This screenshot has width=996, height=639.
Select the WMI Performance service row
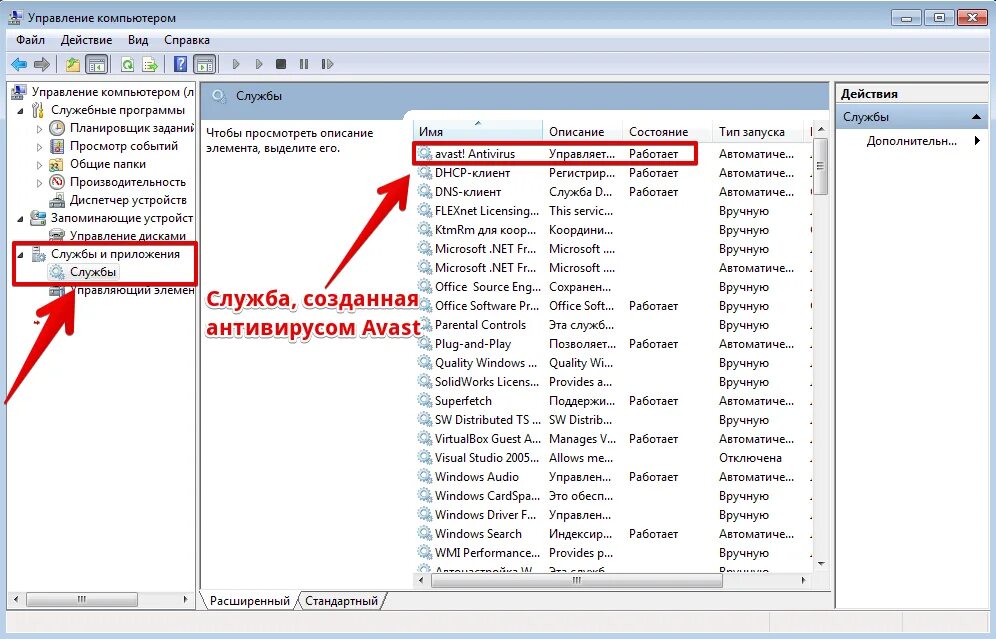click(613, 553)
